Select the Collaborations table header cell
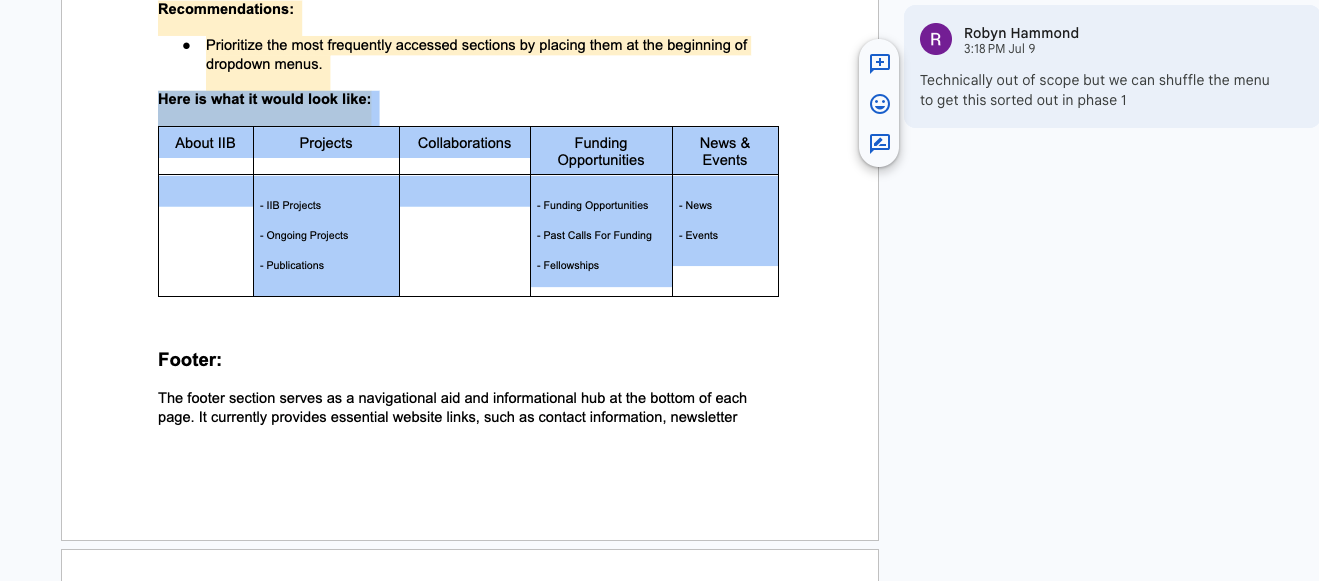This screenshot has height=581, width=1319. click(x=464, y=143)
